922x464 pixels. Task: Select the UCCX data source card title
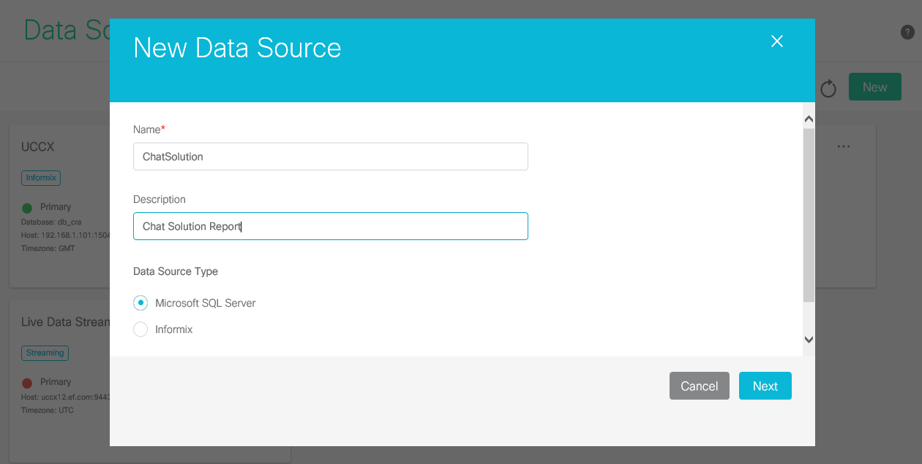pos(38,147)
